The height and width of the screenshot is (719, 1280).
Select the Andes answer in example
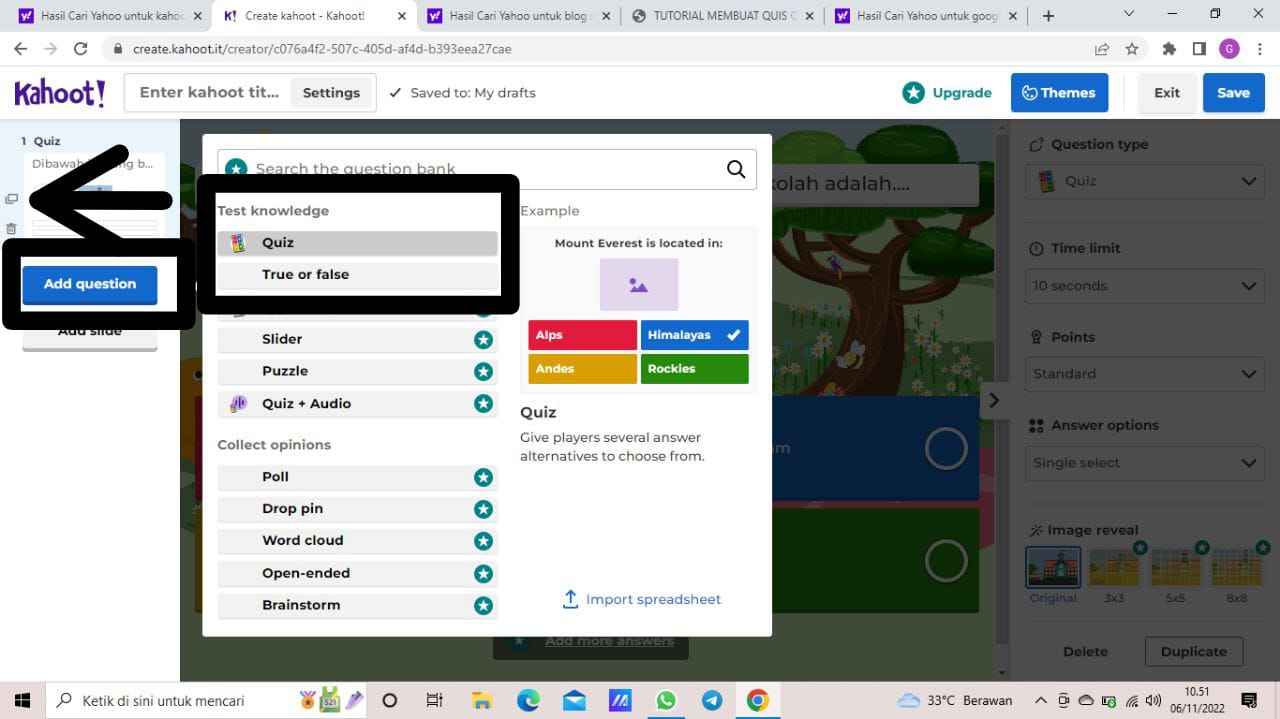point(582,369)
